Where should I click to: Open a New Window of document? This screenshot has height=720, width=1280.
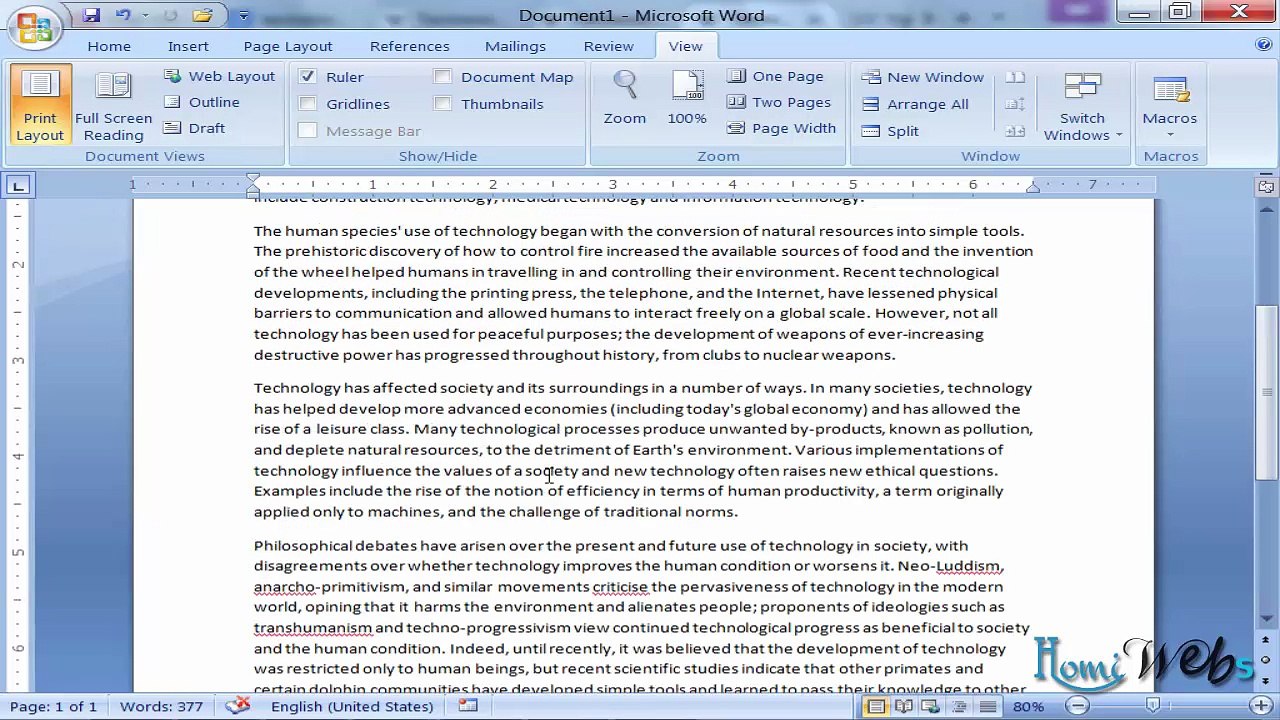pos(923,77)
